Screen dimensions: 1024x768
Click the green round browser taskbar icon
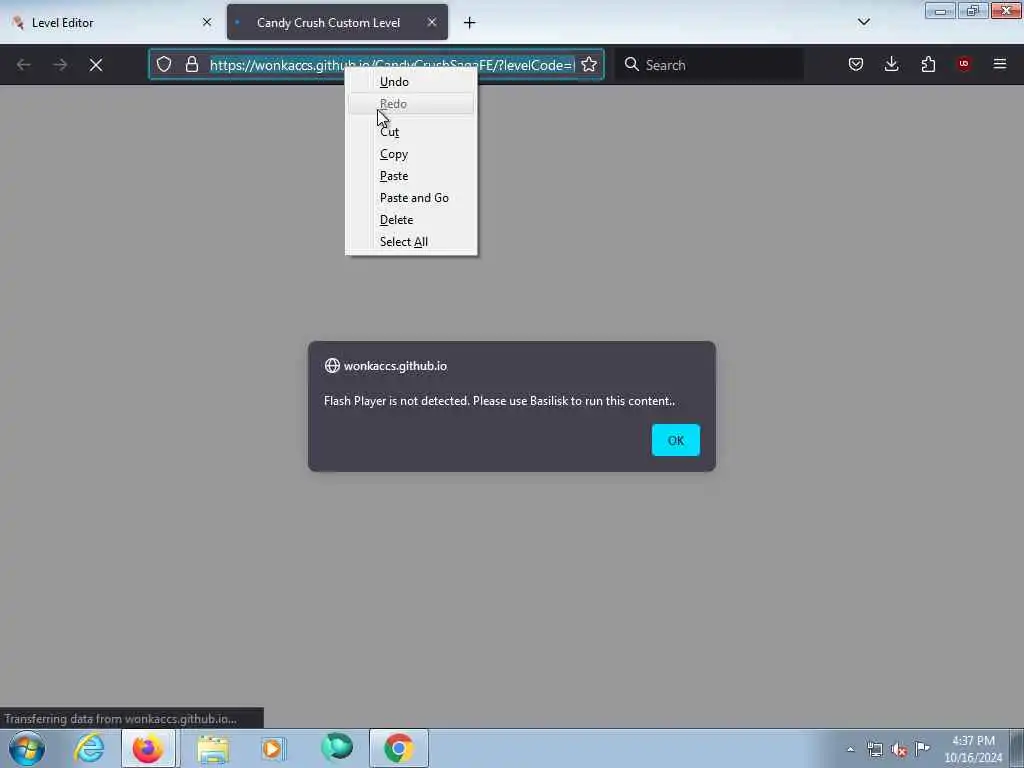[337, 747]
